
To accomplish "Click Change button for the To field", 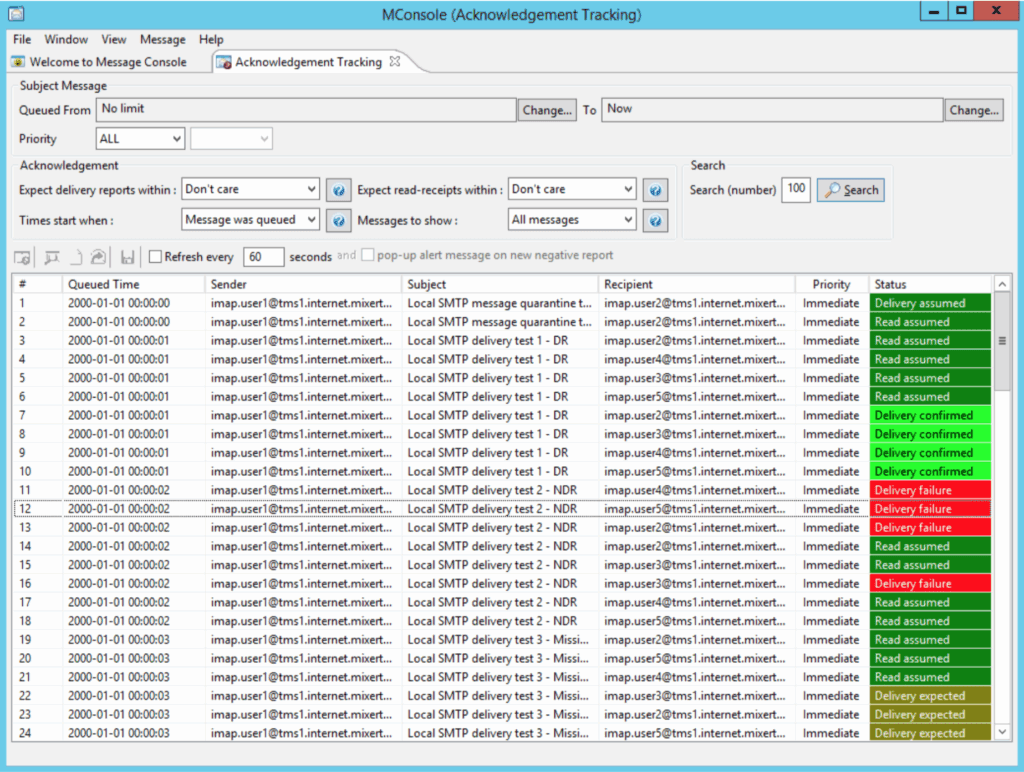I will pos(974,110).
